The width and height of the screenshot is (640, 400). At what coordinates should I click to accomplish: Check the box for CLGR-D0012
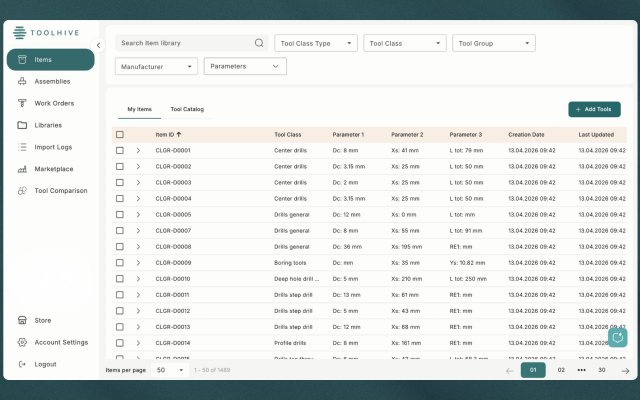[x=120, y=311]
